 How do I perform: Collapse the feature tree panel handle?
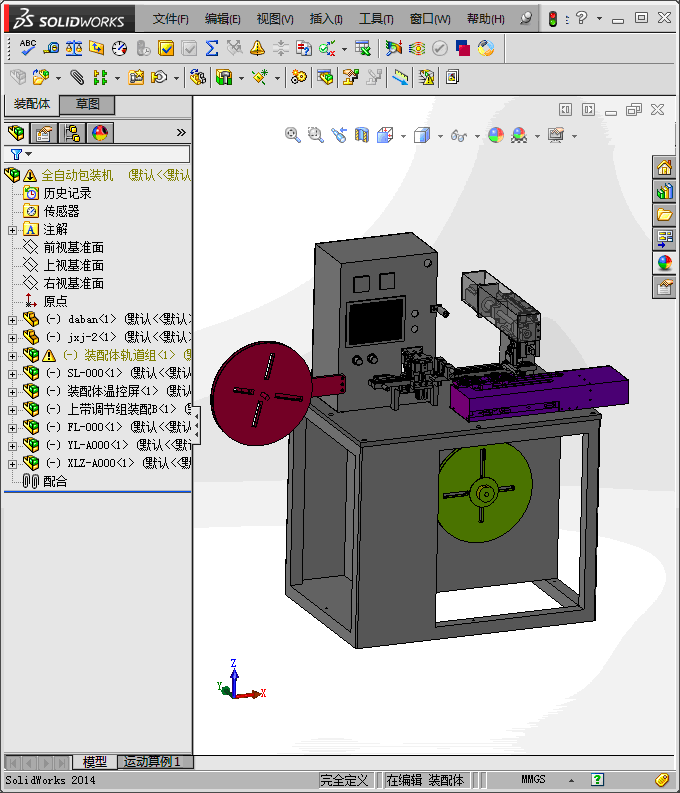pyautogui.click(x=196, y=425)
